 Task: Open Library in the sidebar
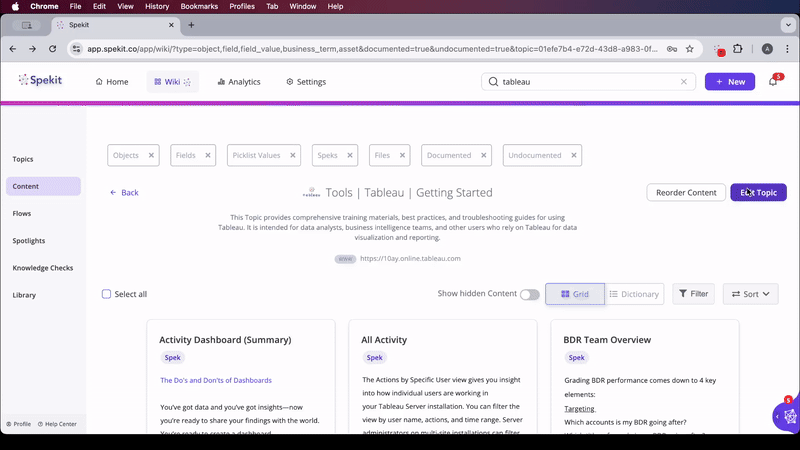(x=24, y=295)
